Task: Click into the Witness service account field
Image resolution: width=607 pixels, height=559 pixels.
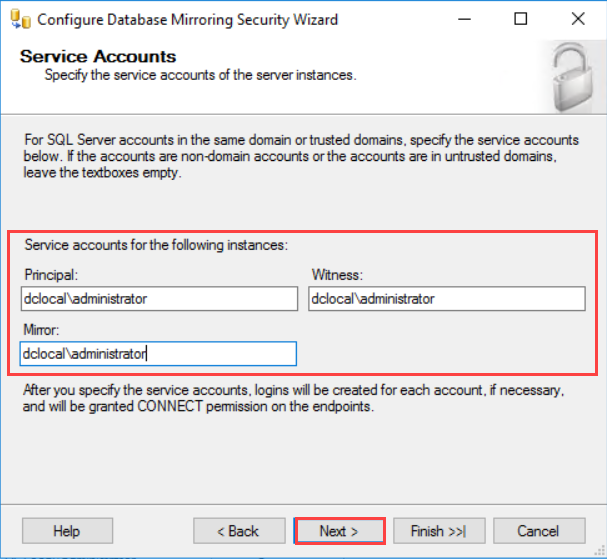Action: pos(446,298)
